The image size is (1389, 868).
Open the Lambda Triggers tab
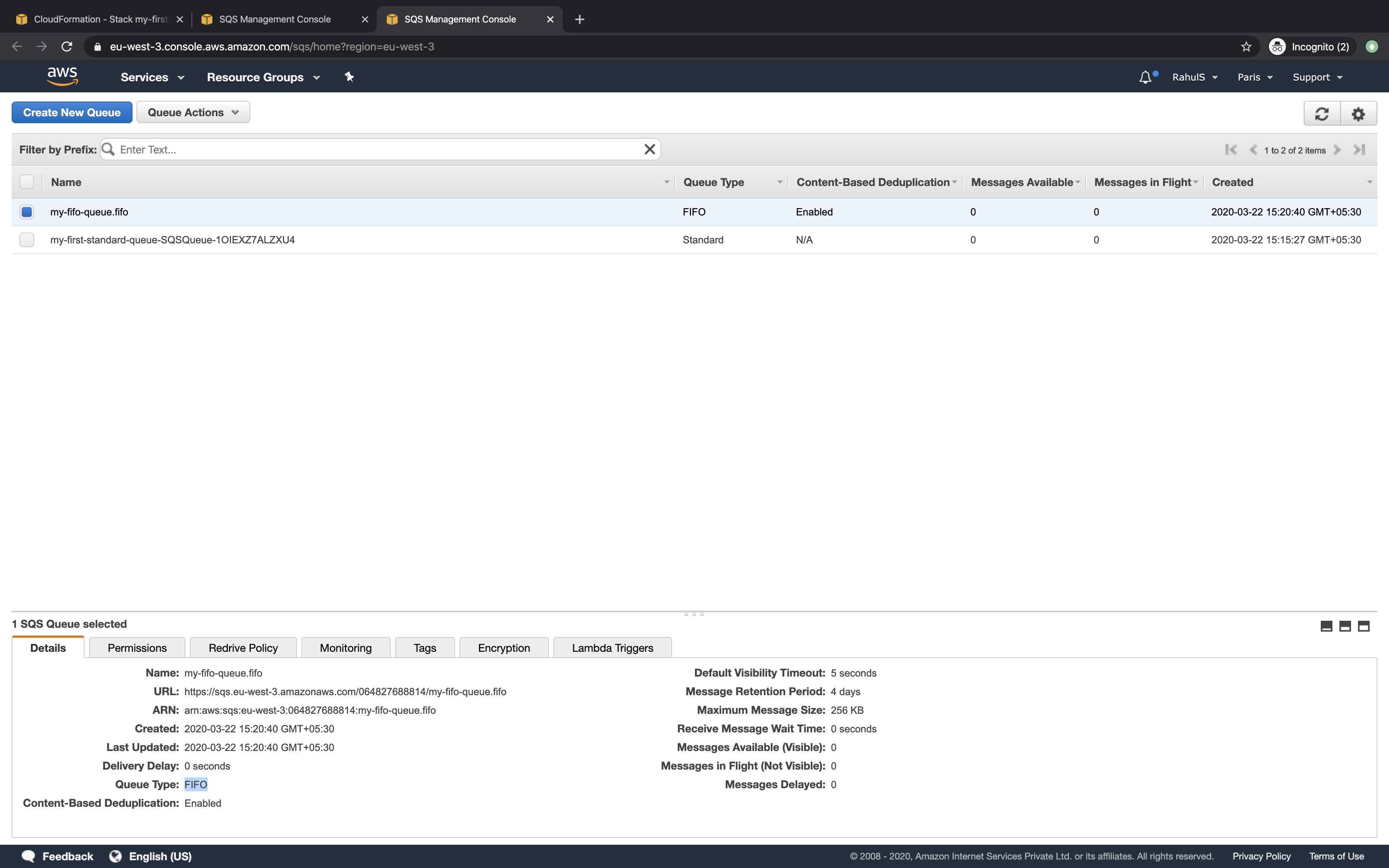[x=612, y=648]
